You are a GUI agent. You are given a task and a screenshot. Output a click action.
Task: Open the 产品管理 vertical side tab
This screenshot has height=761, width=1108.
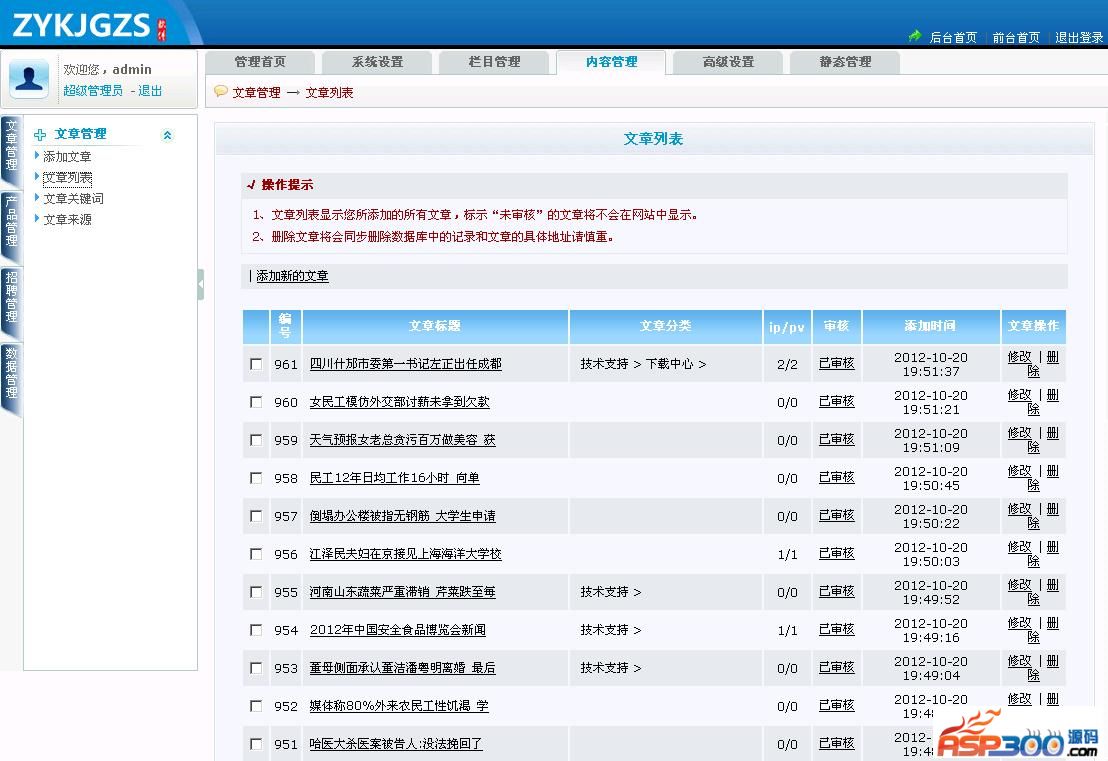pyautogui.click(x=11, y=222)
